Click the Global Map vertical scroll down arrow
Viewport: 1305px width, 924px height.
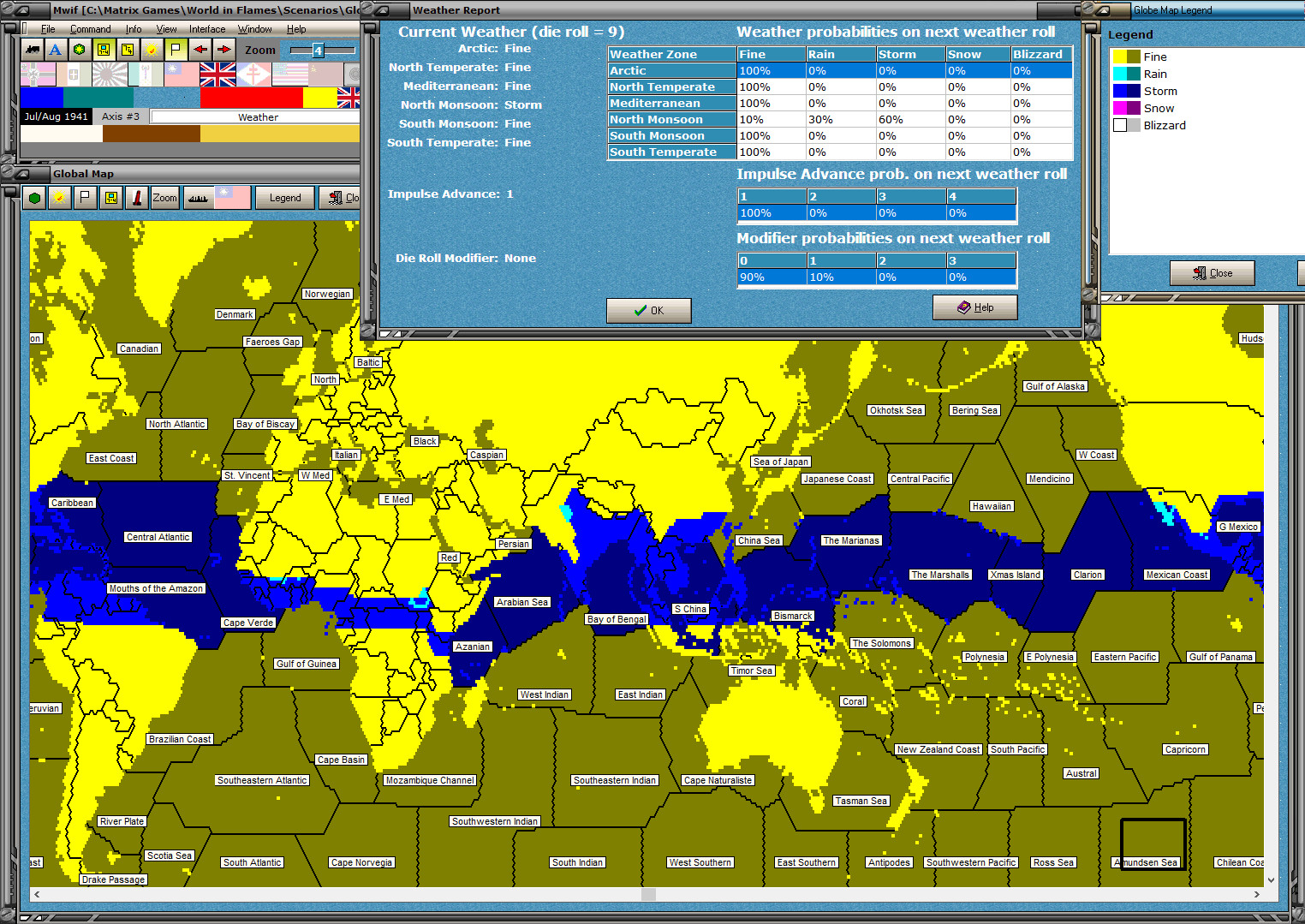1271,879
